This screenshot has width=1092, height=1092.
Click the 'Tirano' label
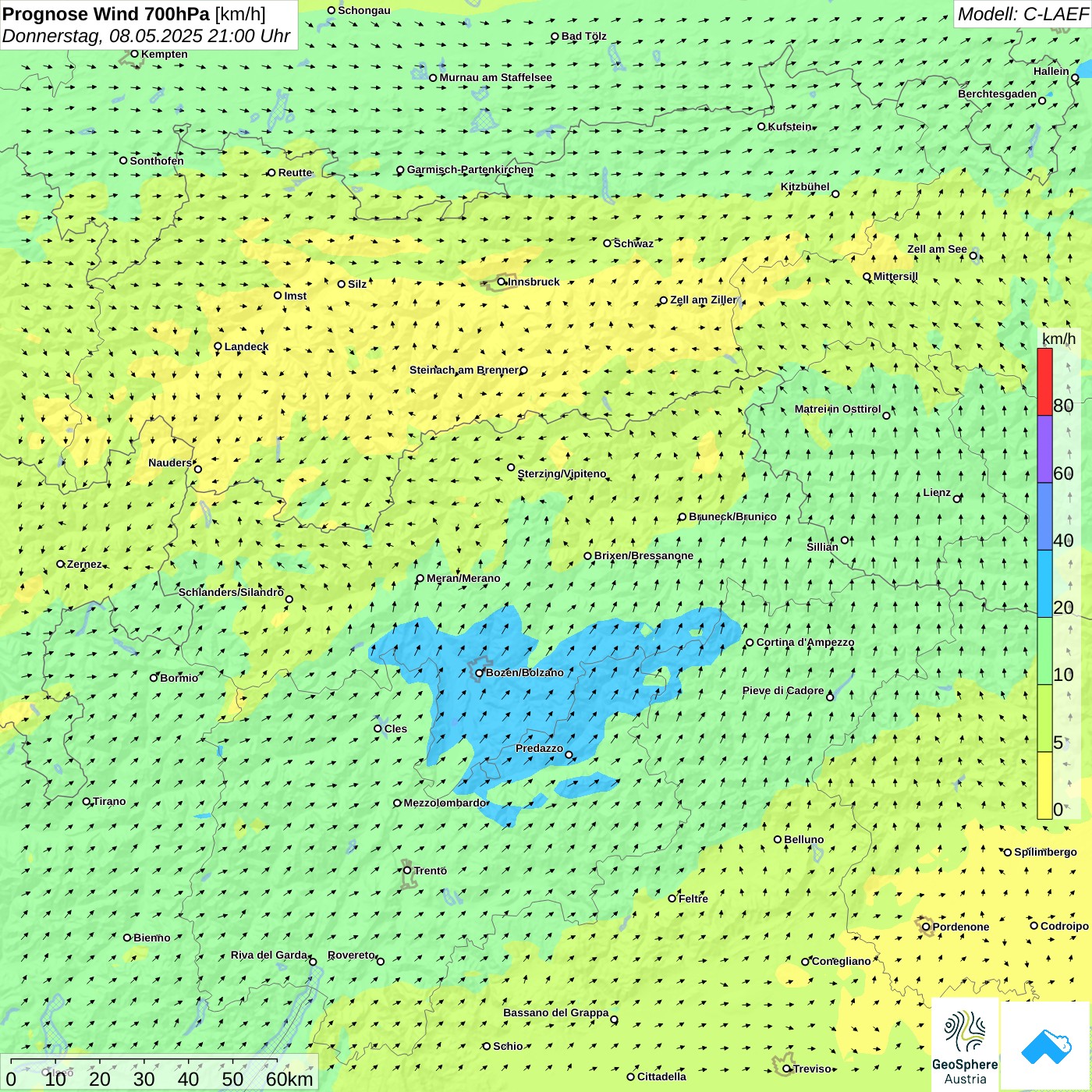(109, 801)
